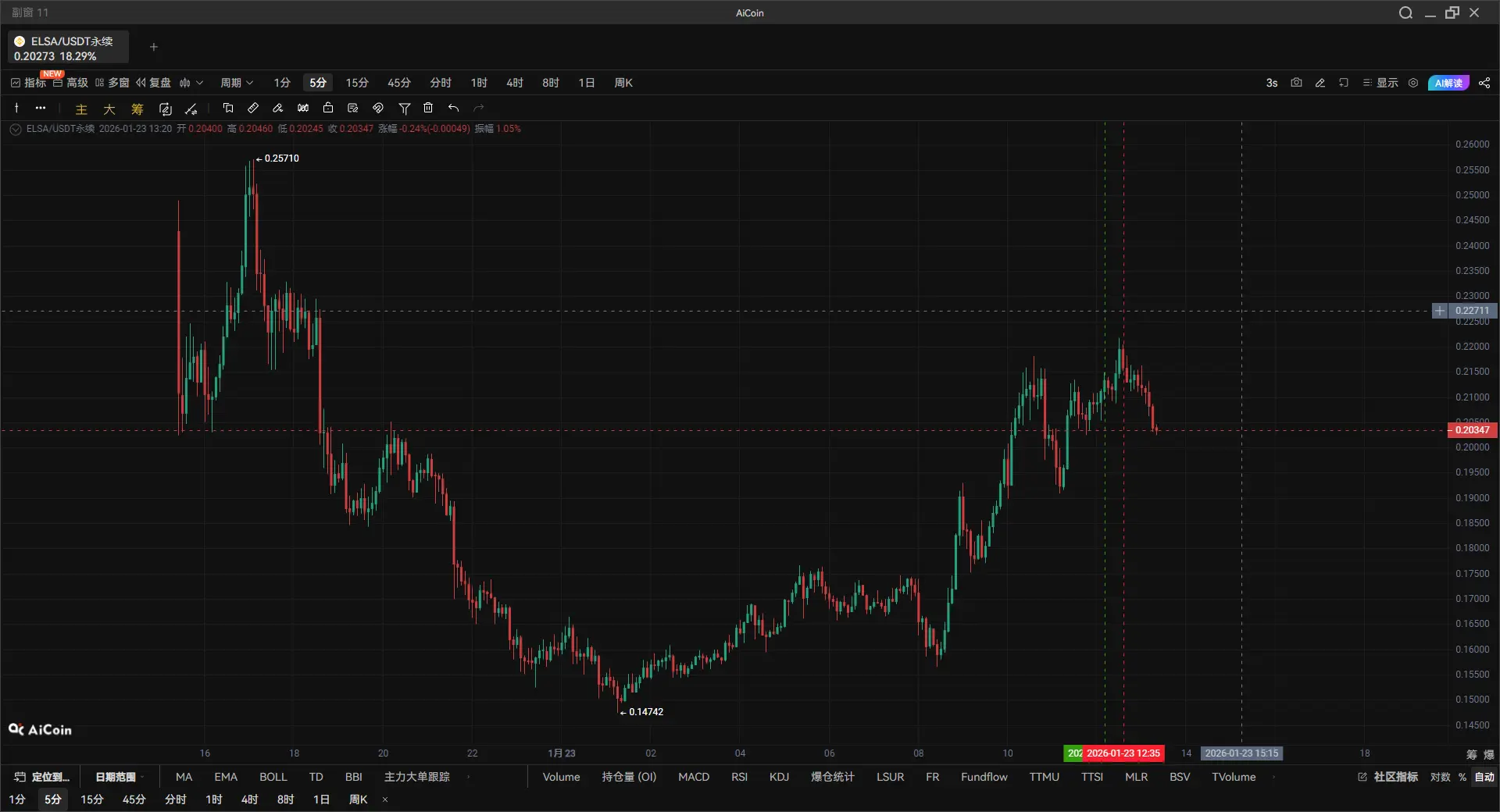Click the hexagon chart settings icon
Image resolution: width=1500 pixels, height=812 pixels.
click(1413, 83)
